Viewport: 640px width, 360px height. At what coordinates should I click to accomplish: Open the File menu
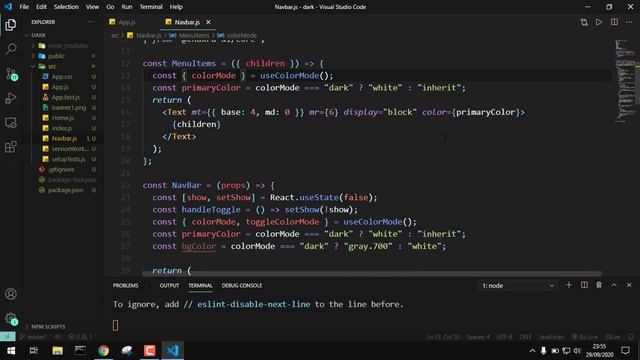click(x=24, y=7)
